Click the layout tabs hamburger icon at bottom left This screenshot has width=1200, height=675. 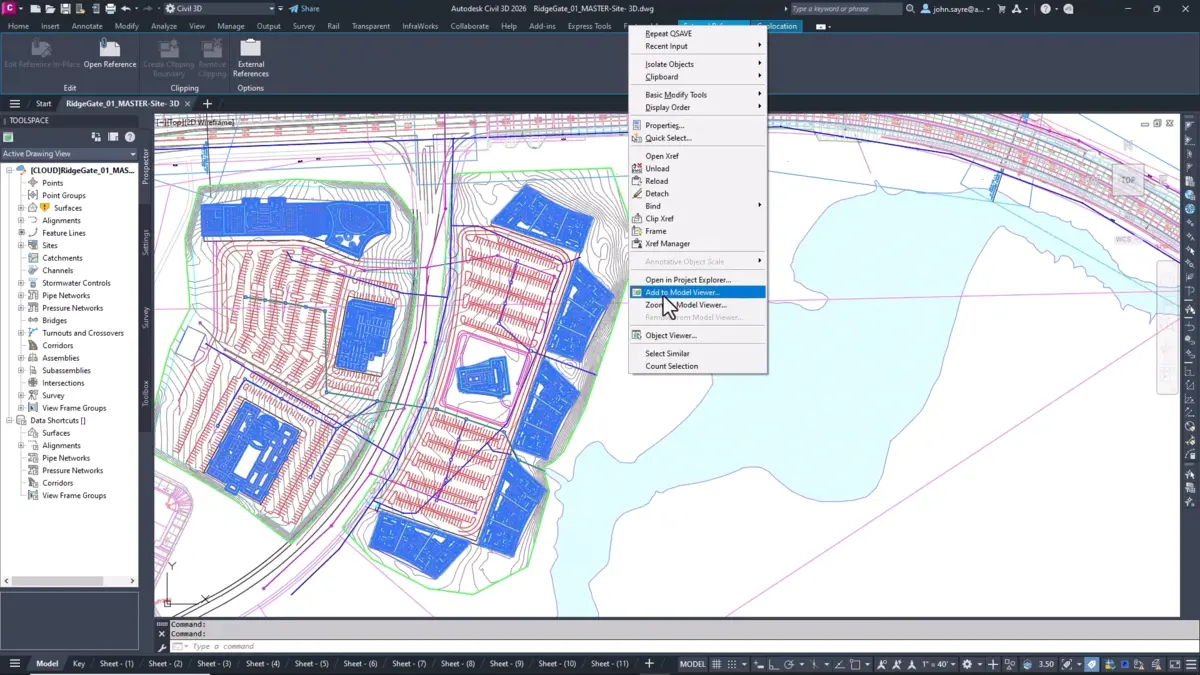pyautogui.click(x=14, y=663)
